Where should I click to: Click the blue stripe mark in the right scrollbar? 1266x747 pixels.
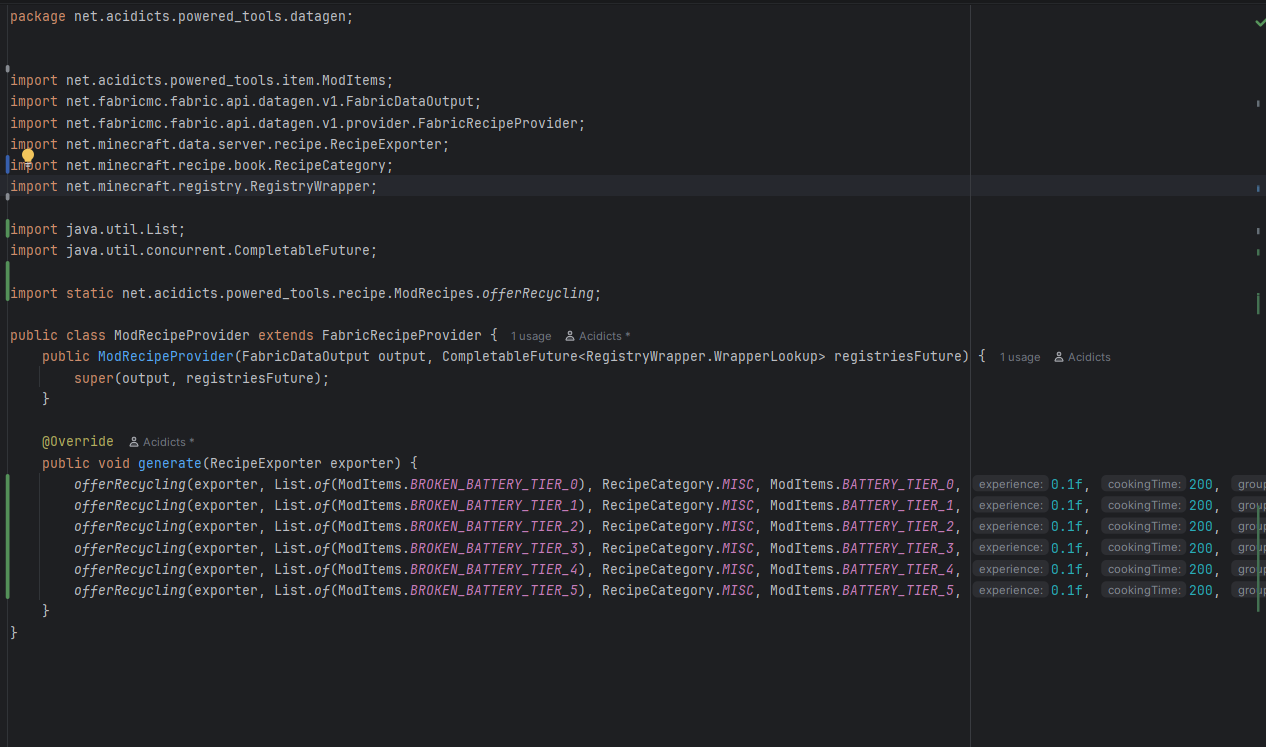pos(1258,187)
